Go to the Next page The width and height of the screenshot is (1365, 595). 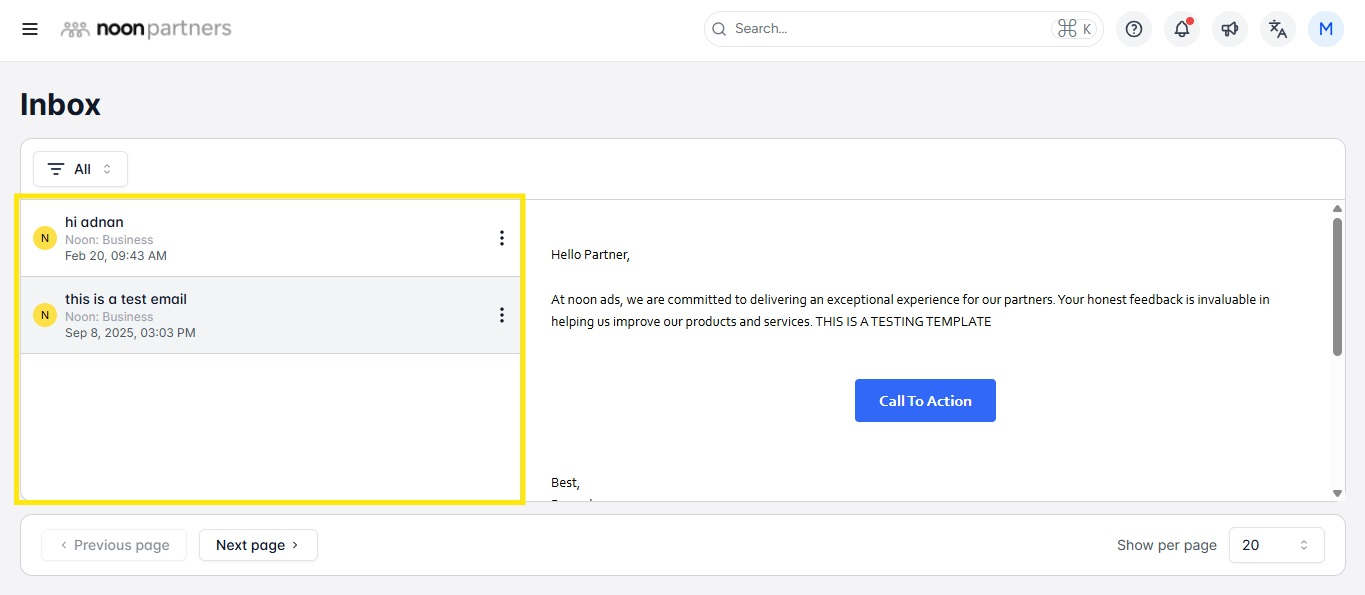click(258, 545)
